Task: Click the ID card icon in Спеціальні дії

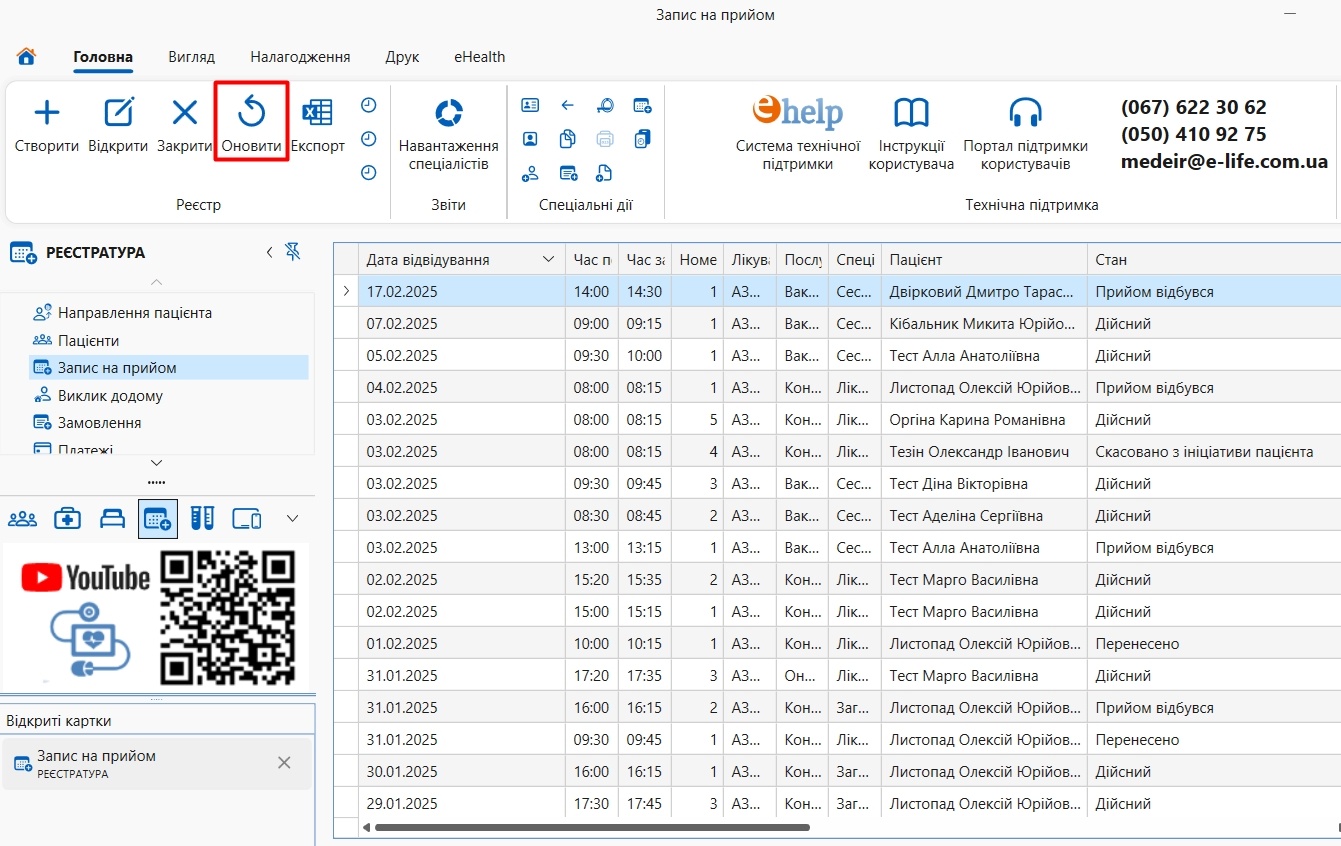Action: [x=530, y=105]
